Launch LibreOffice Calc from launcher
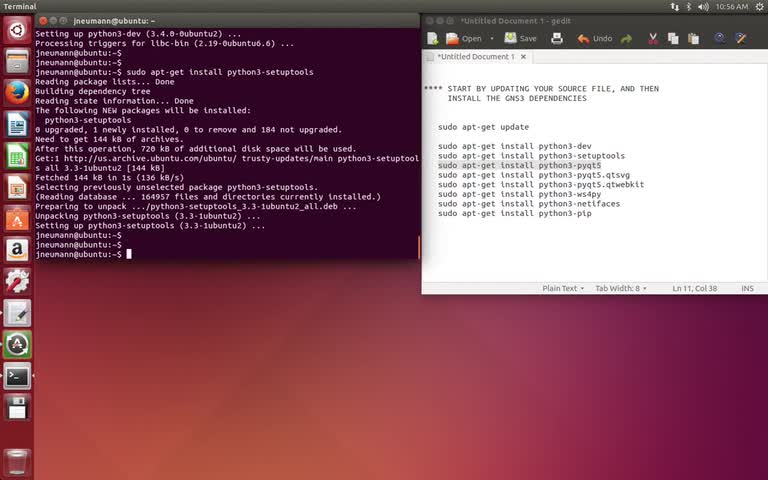The height and width of the screenshot is (480, 768). pos(17,156)
